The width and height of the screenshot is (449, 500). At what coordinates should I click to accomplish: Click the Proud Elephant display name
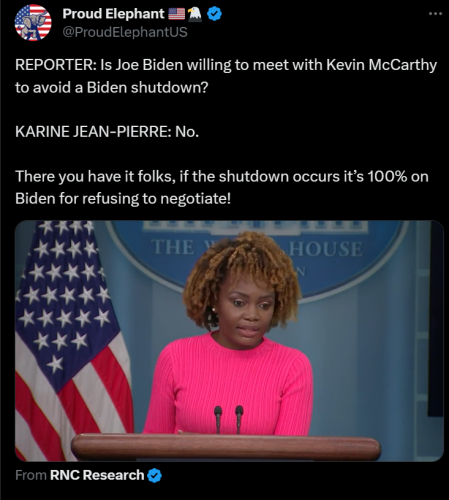coord(113,14)
